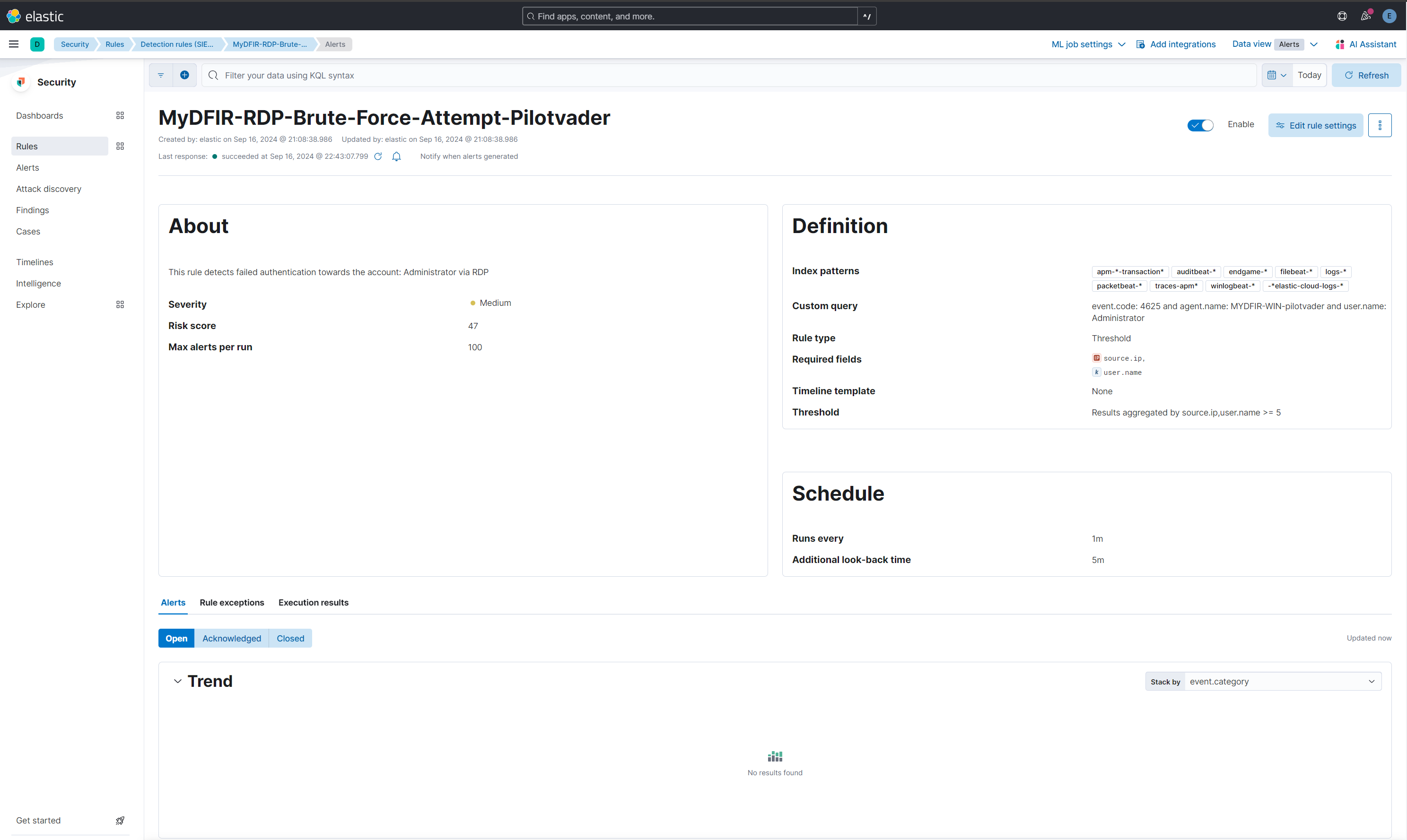Click the user avatar labeled E
The image size is (1407, 840).
click(x=1390, y=16)
